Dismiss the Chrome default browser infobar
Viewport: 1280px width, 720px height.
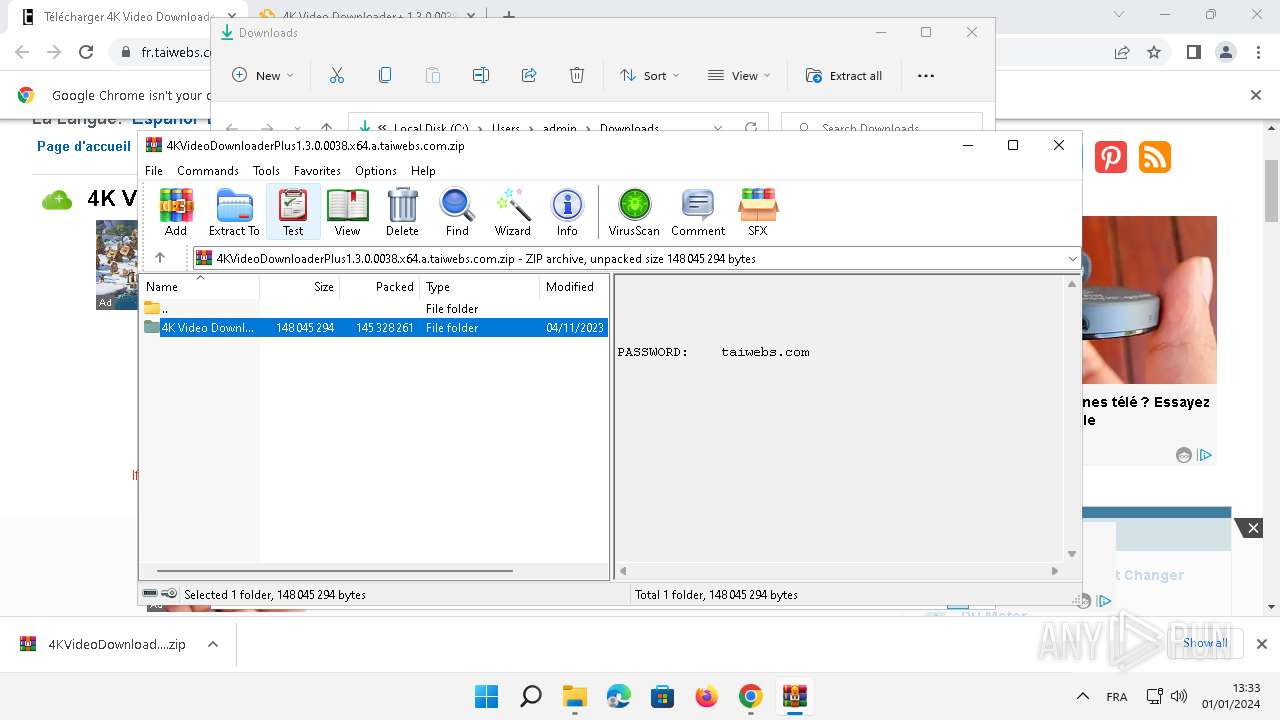[x=1256, y=95]
